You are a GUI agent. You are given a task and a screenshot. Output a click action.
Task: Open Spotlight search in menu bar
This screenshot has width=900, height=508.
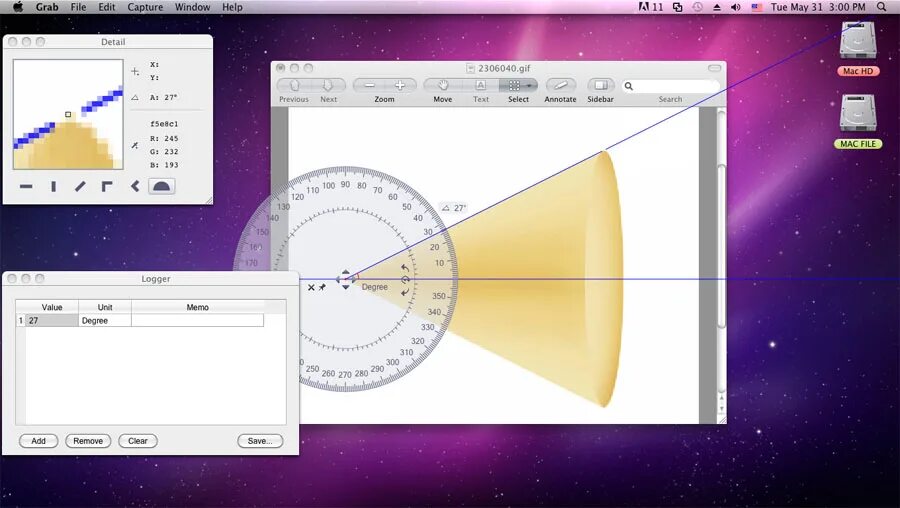882,7
